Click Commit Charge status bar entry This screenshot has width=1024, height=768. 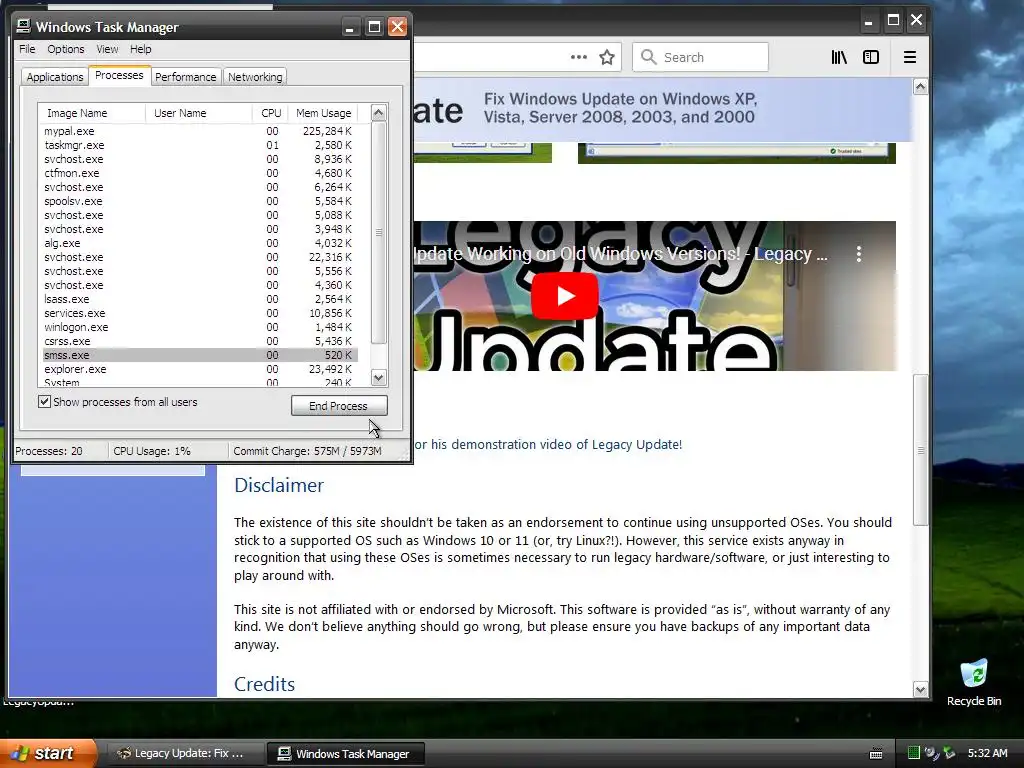308,451
